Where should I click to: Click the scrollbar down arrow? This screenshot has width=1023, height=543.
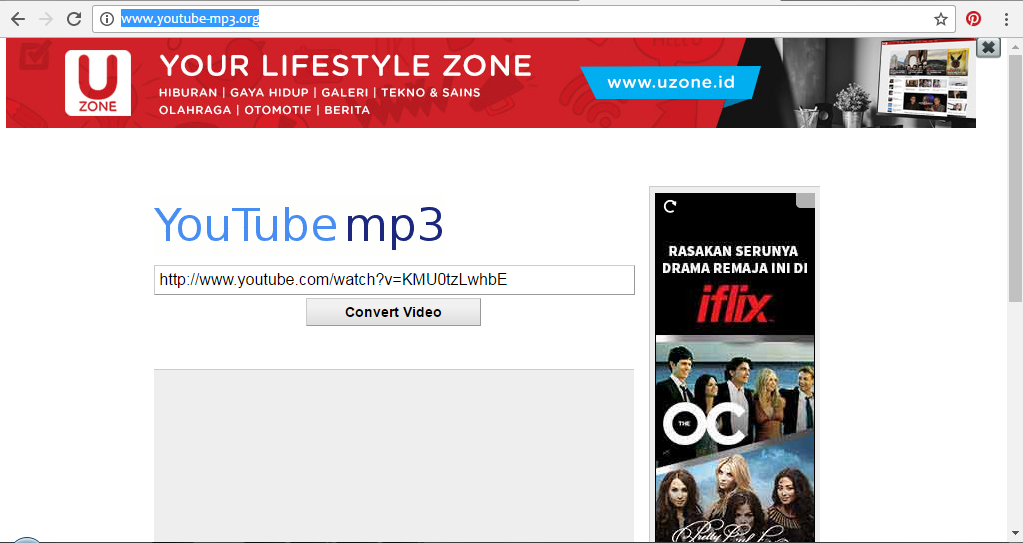1015,533
